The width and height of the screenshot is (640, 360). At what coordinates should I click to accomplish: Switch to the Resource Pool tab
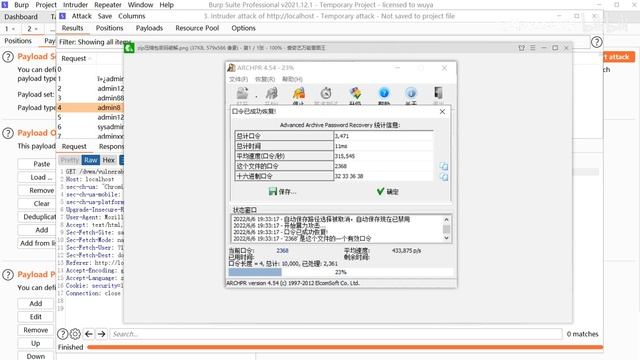pos(197,28)
